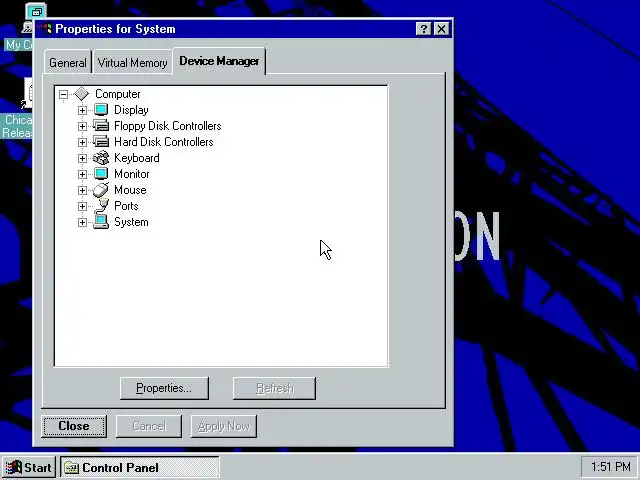Click the Properties for System title icon
Image resolution: width=640 pixels, height=480 pixels.
click(46, 29)
